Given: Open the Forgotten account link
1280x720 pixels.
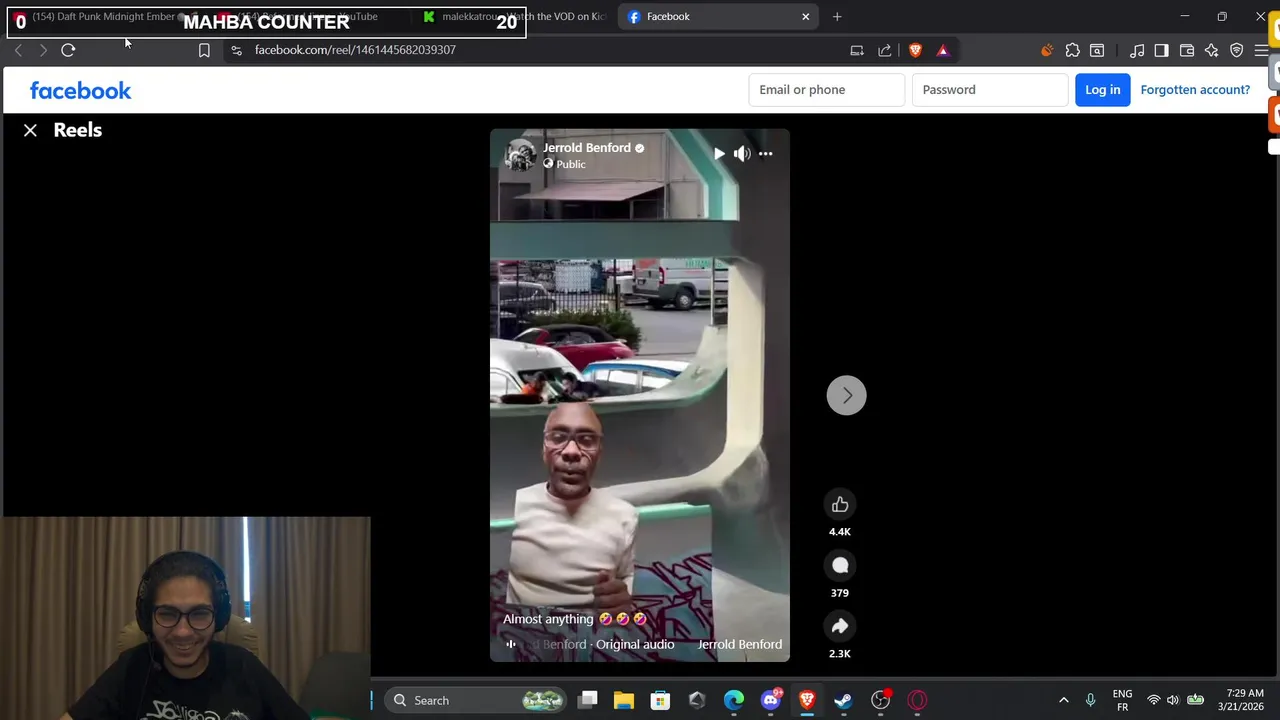Looking at the screenshot, I should pos(1195,90).
